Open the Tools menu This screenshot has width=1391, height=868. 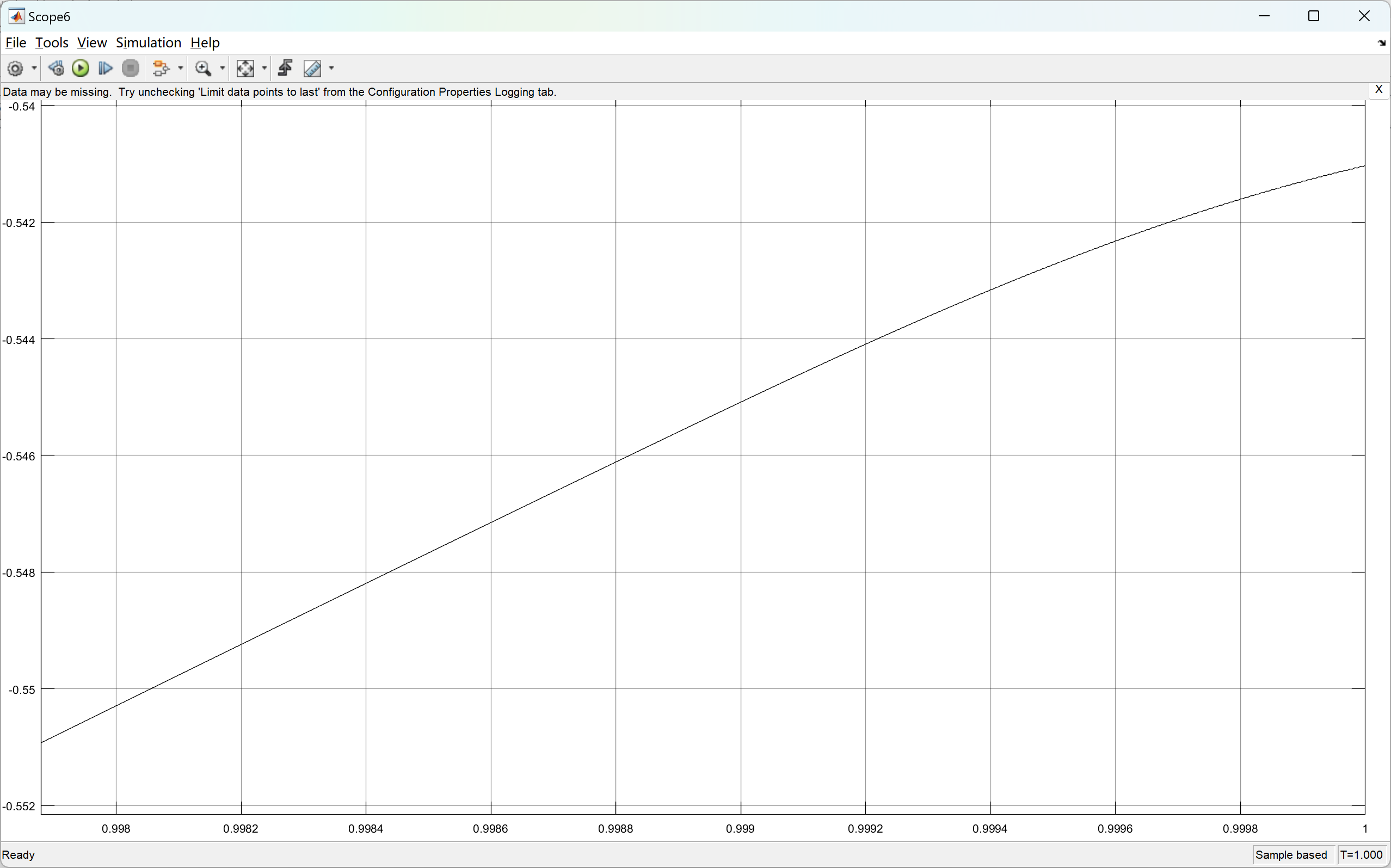coord(51,43)
